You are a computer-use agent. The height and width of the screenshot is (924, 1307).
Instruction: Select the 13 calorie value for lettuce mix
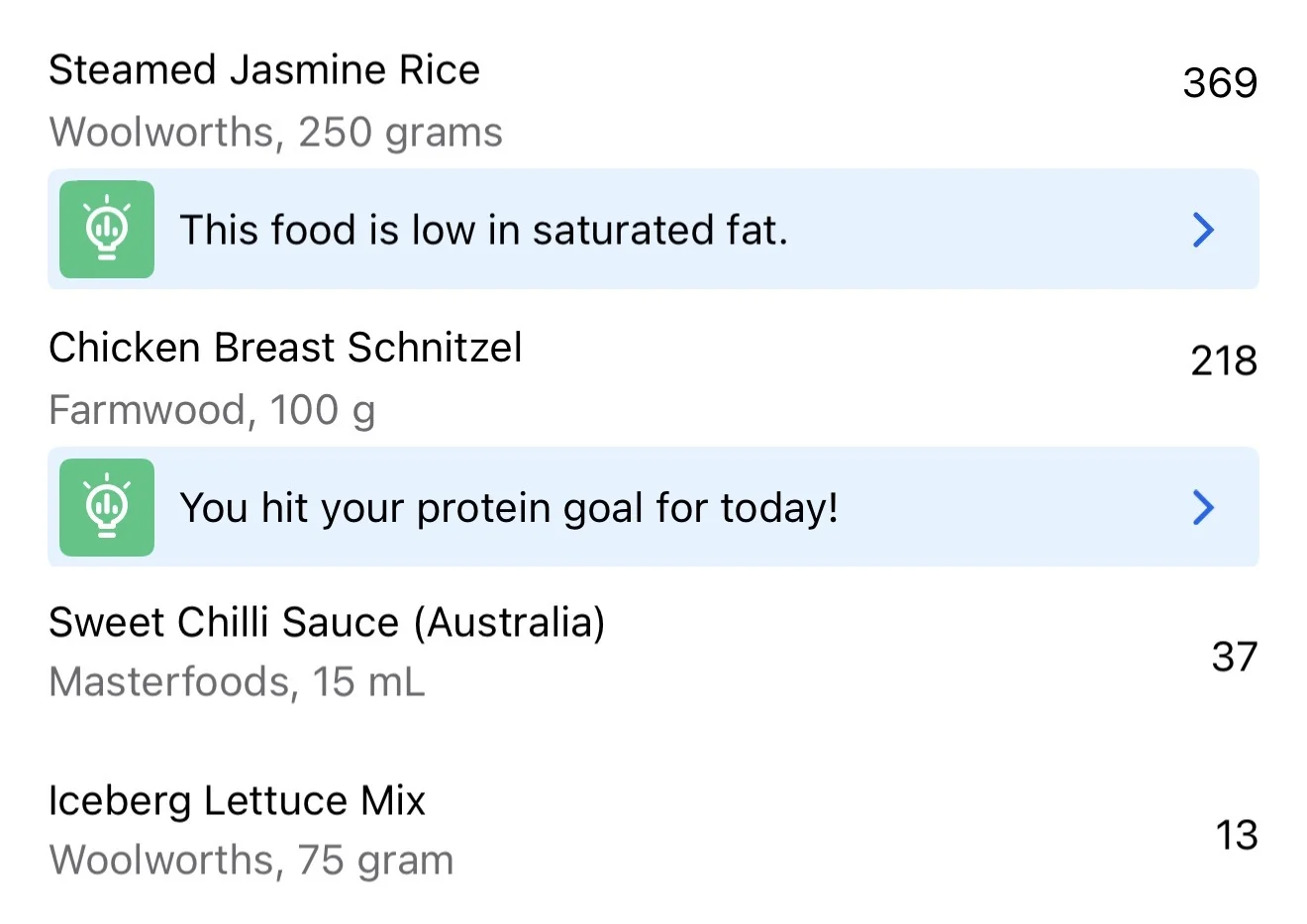[x=1236, y=835]
